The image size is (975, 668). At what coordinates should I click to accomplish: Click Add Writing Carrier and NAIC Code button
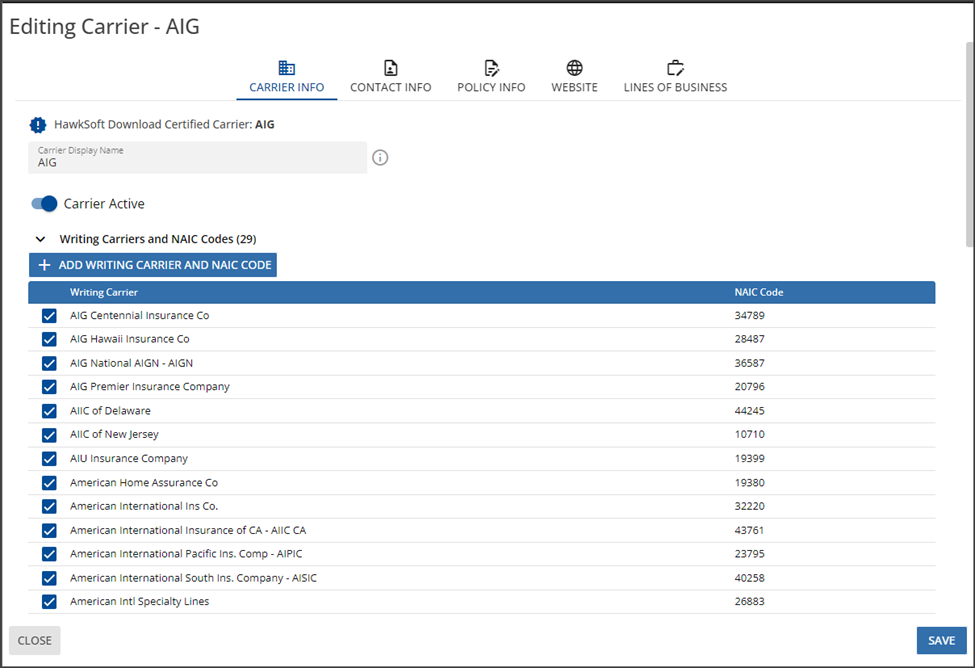153,265
